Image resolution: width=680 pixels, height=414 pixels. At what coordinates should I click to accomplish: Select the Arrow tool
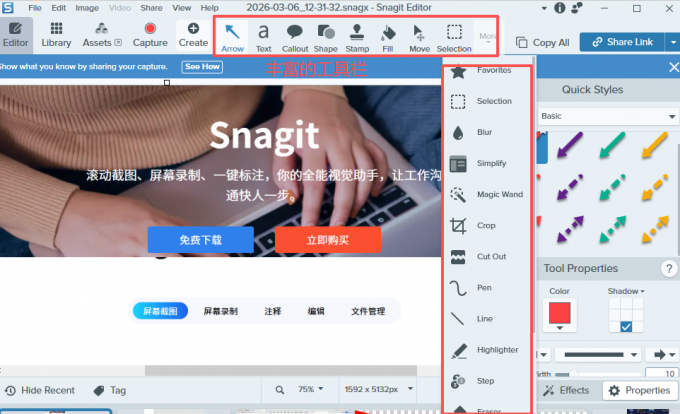click(x=232, y=37)
